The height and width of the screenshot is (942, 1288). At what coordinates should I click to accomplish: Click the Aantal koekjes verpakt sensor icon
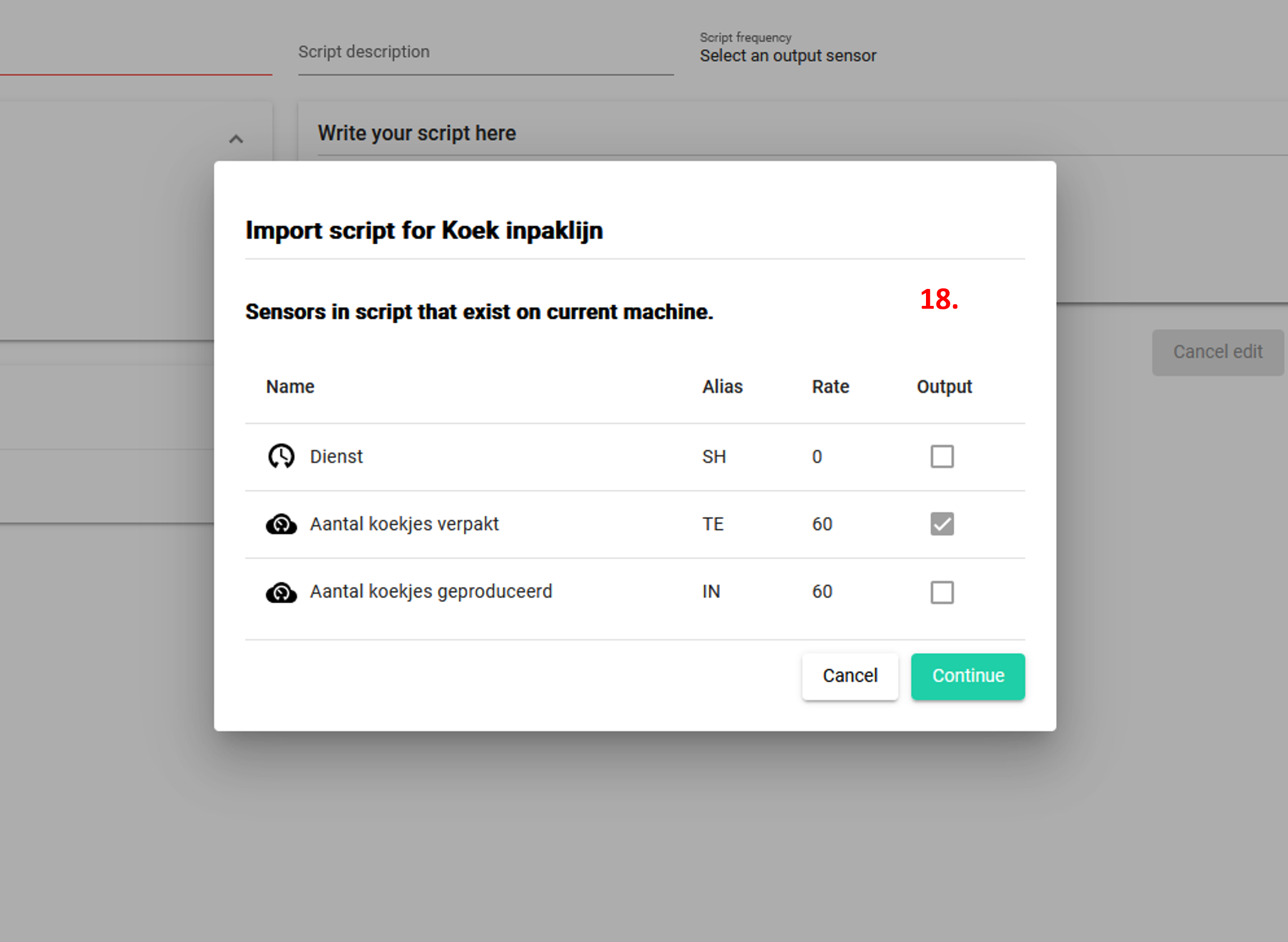(x=281, y=524)
